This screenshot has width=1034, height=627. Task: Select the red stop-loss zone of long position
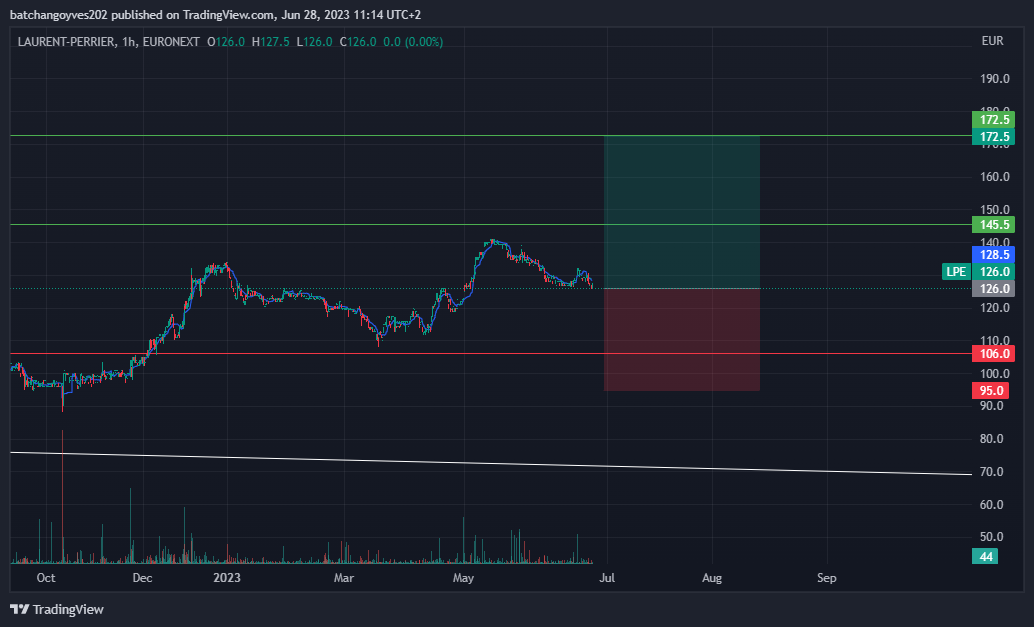click(x=682, y=340)
